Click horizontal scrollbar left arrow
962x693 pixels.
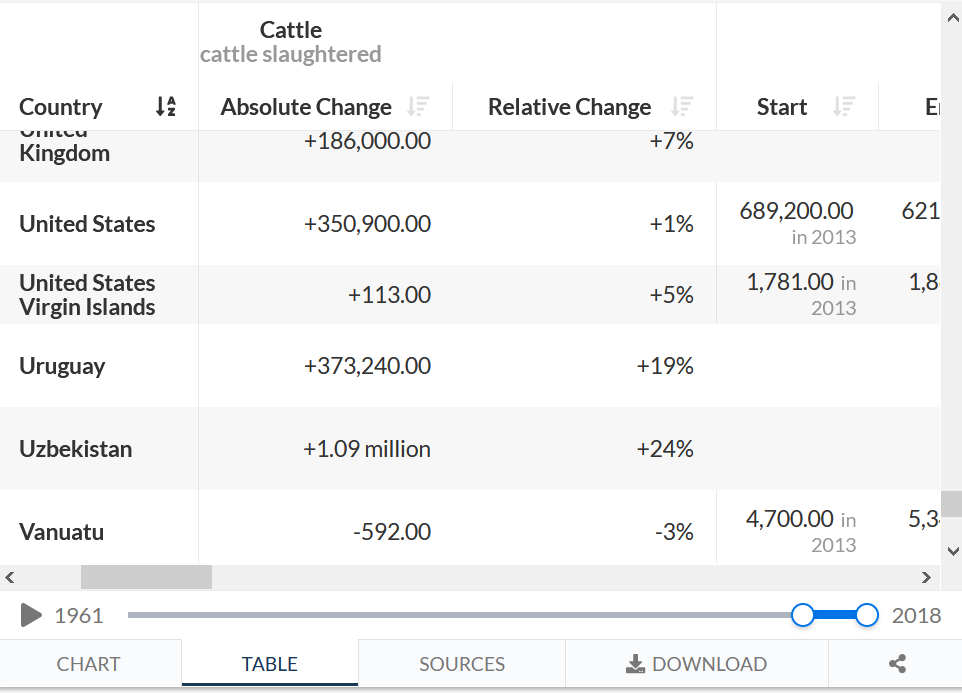tap(10, 577)
